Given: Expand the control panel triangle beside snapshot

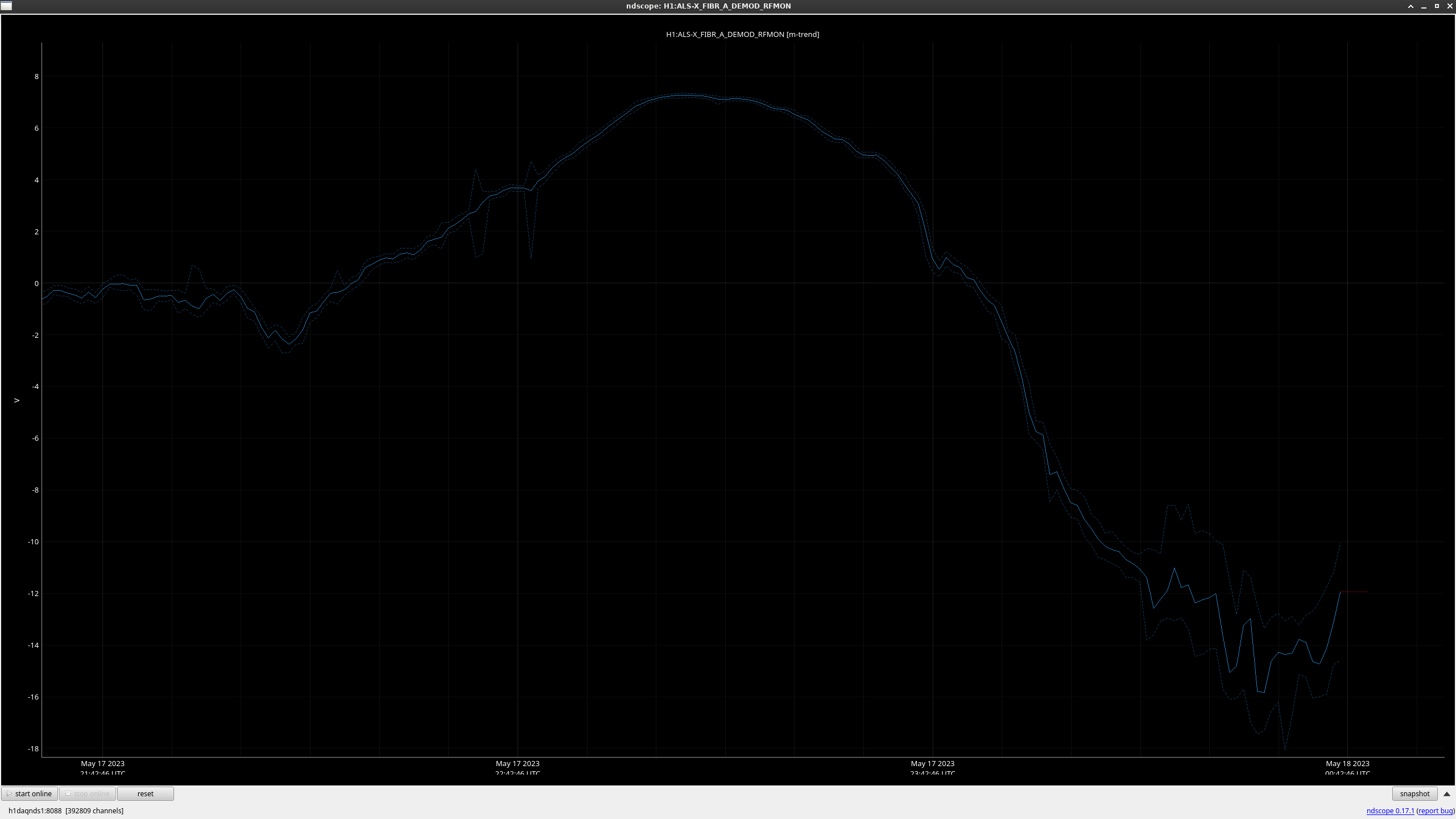Looking at the screenshot, I should (1447, 794).
